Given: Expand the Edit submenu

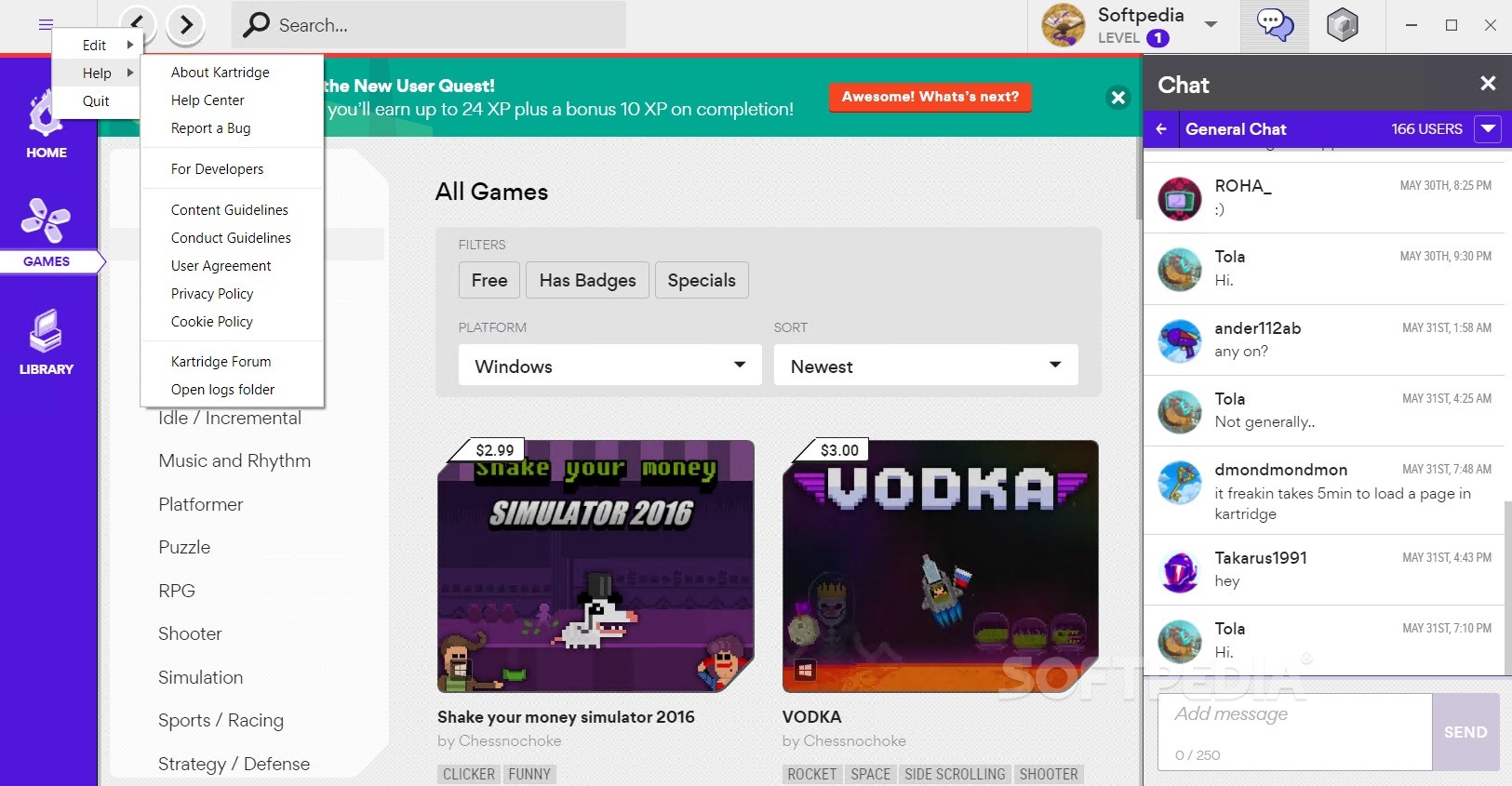Looking at the screenshot, I should [96, 45].
